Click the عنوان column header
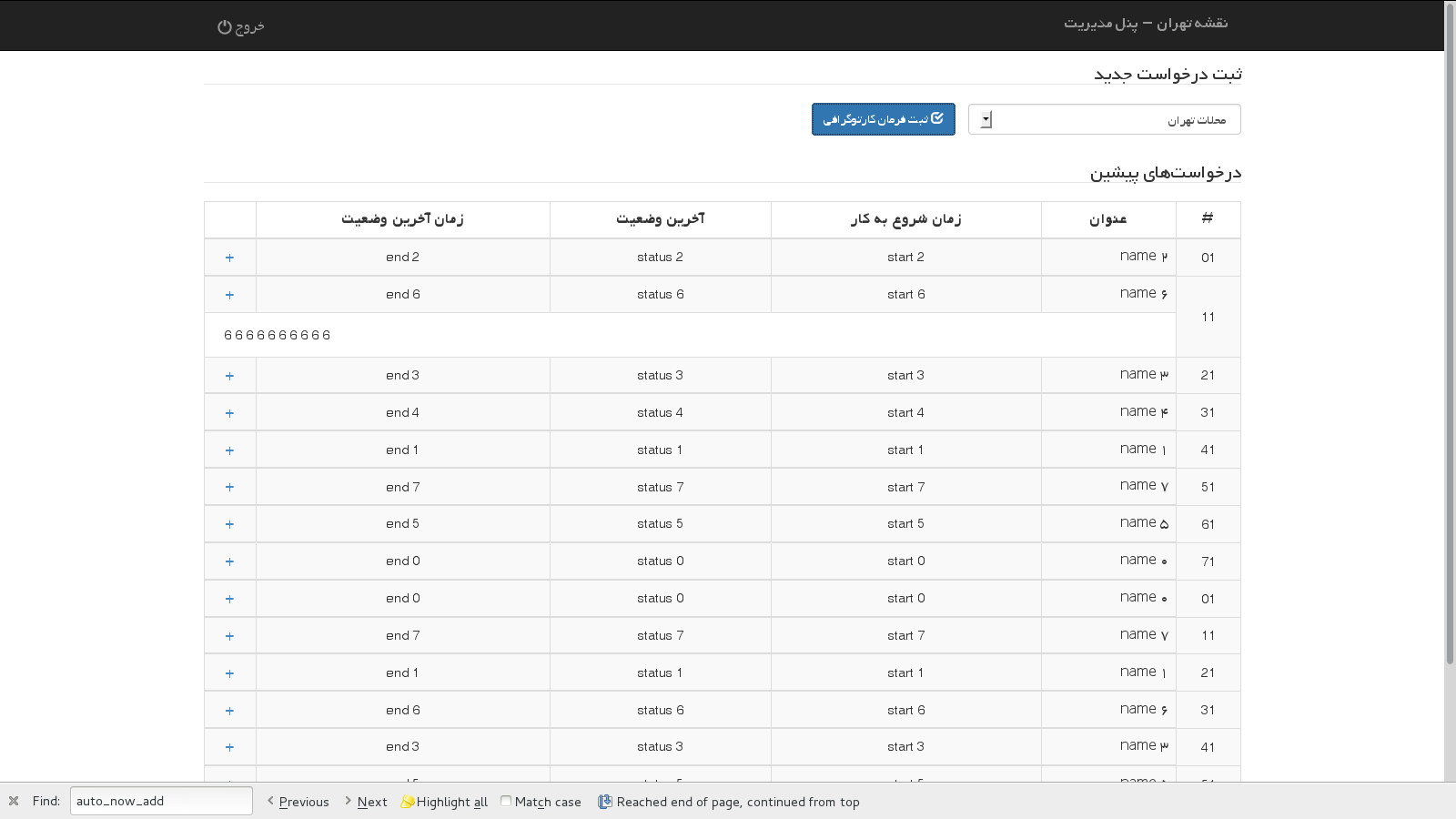The width and height of the screenshot is (1456, 819). pyautogui.click(x=1108, y=219)
